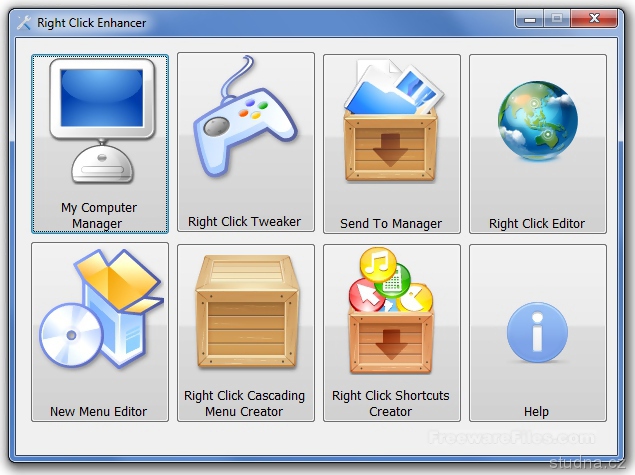Image resolution: width=635 pixels, height=475 pixels.
Task: Open My Computer Manager monitor tile
Action: 100,144
